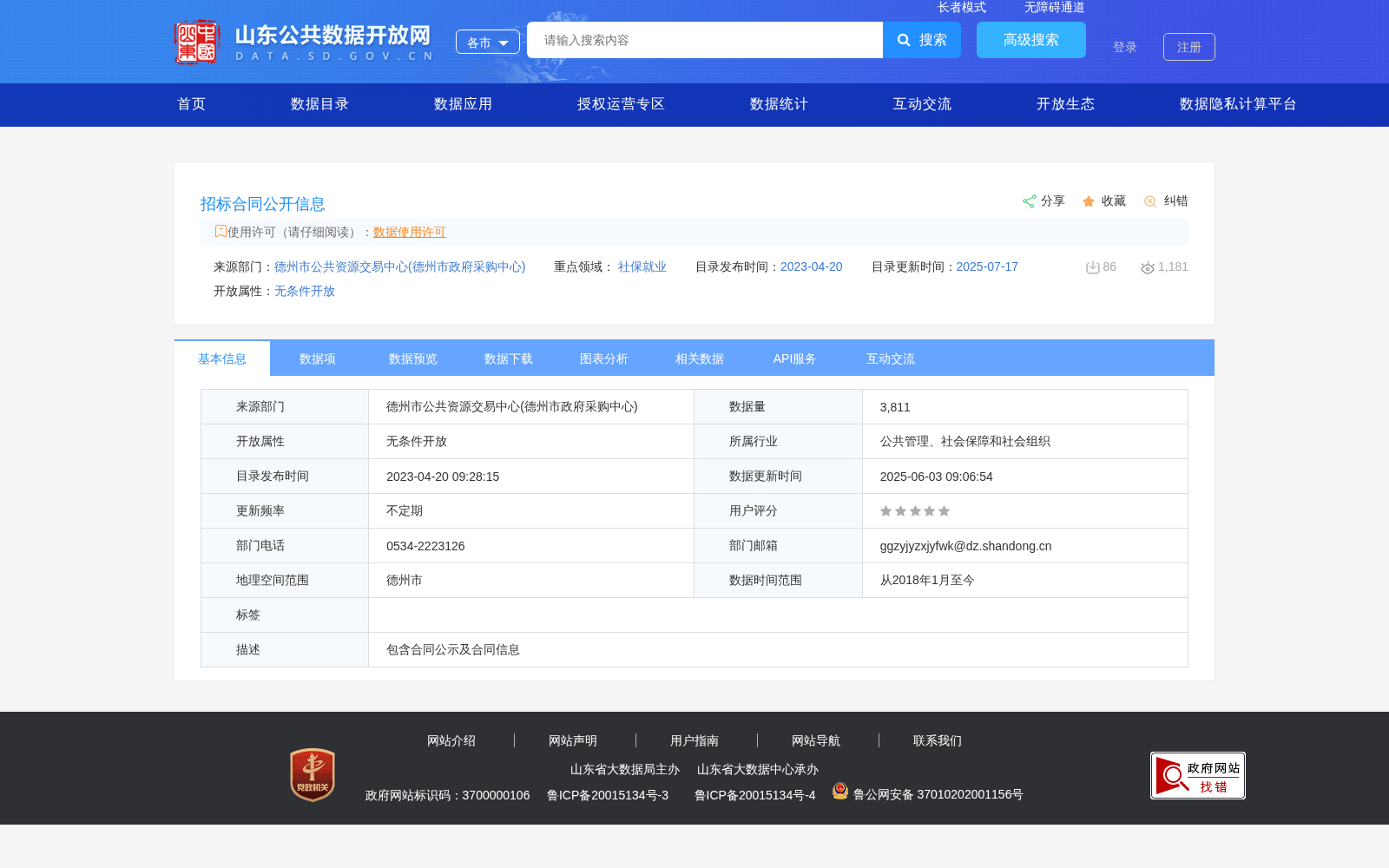Screen dimensions: 1389x868
Task: Open 数据目录 in the navigation bar
Action: (x=320, y=104)
